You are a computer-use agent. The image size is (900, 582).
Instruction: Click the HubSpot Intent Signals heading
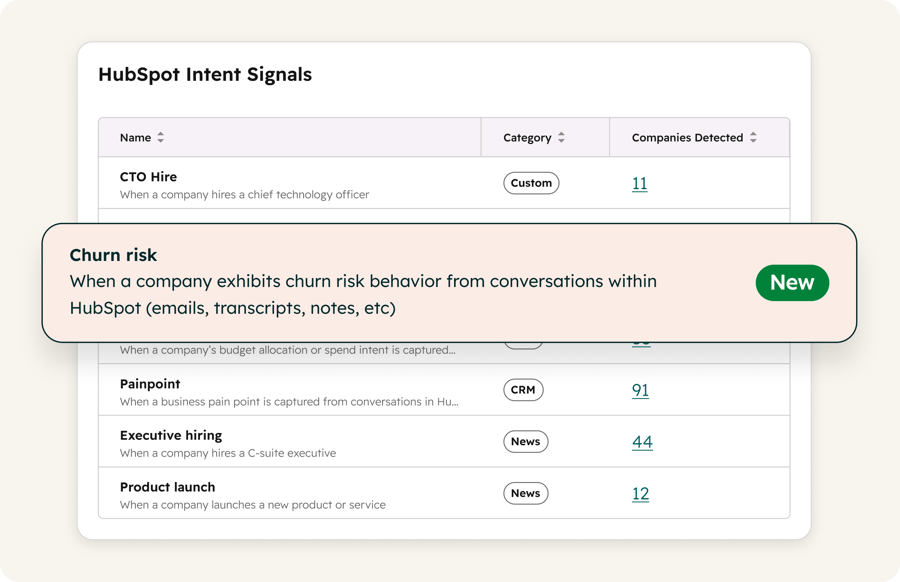(x=205, y=75)
